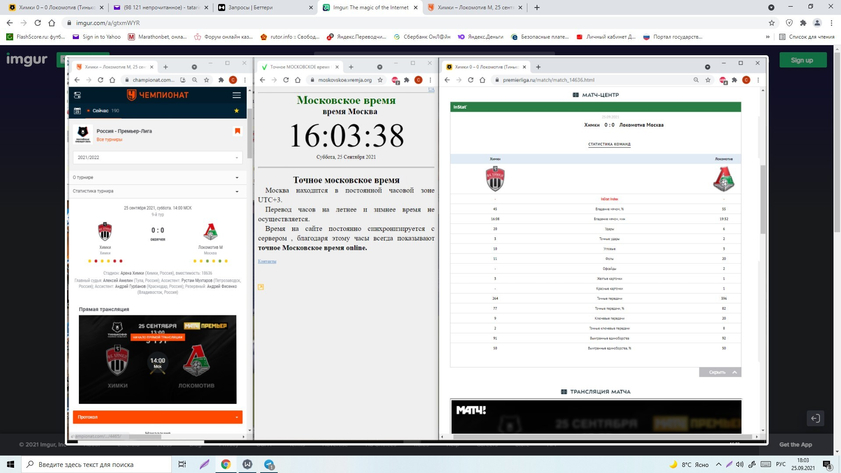Expand the О турнире section in the screenshot
Viewport: 841px width, 473px height.
[158, 178]
